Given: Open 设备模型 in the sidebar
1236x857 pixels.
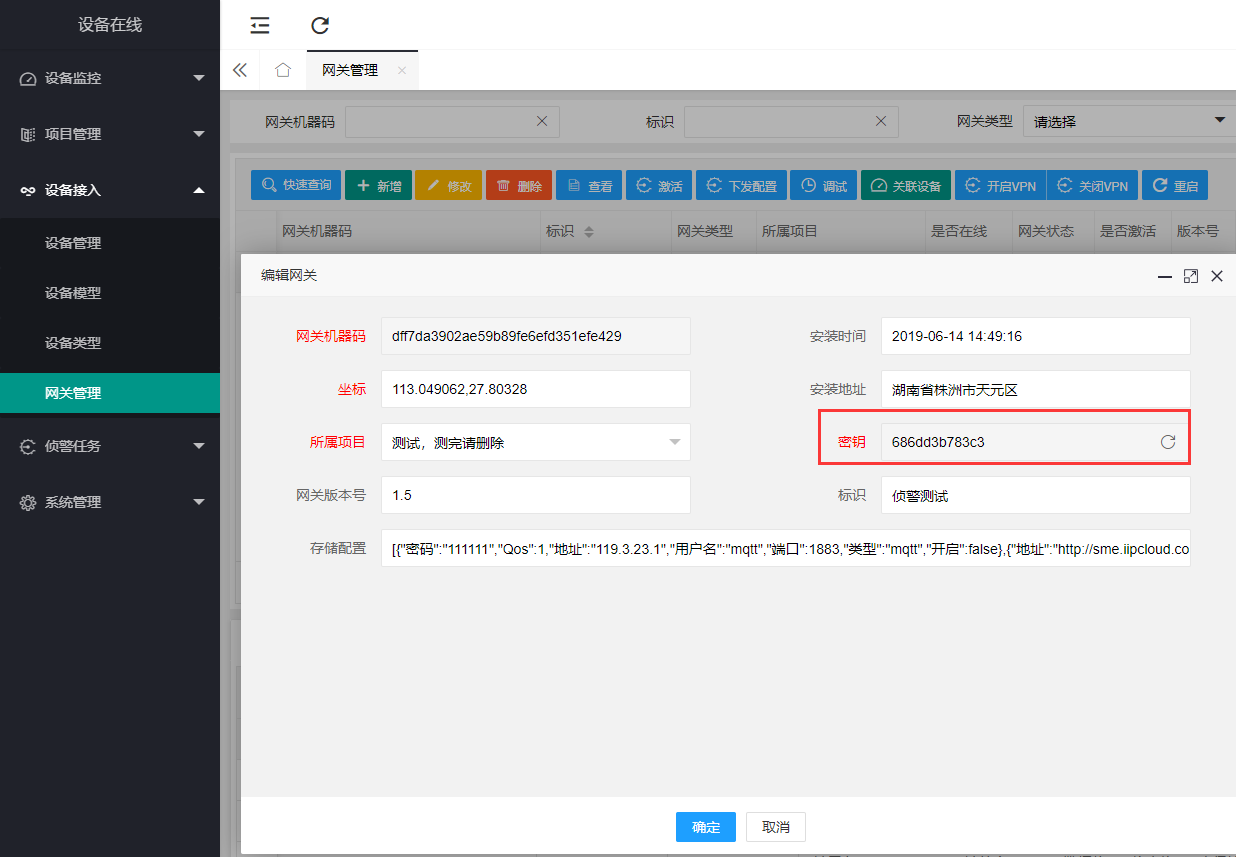Looking at the screenshot, I should click(110, 293).
